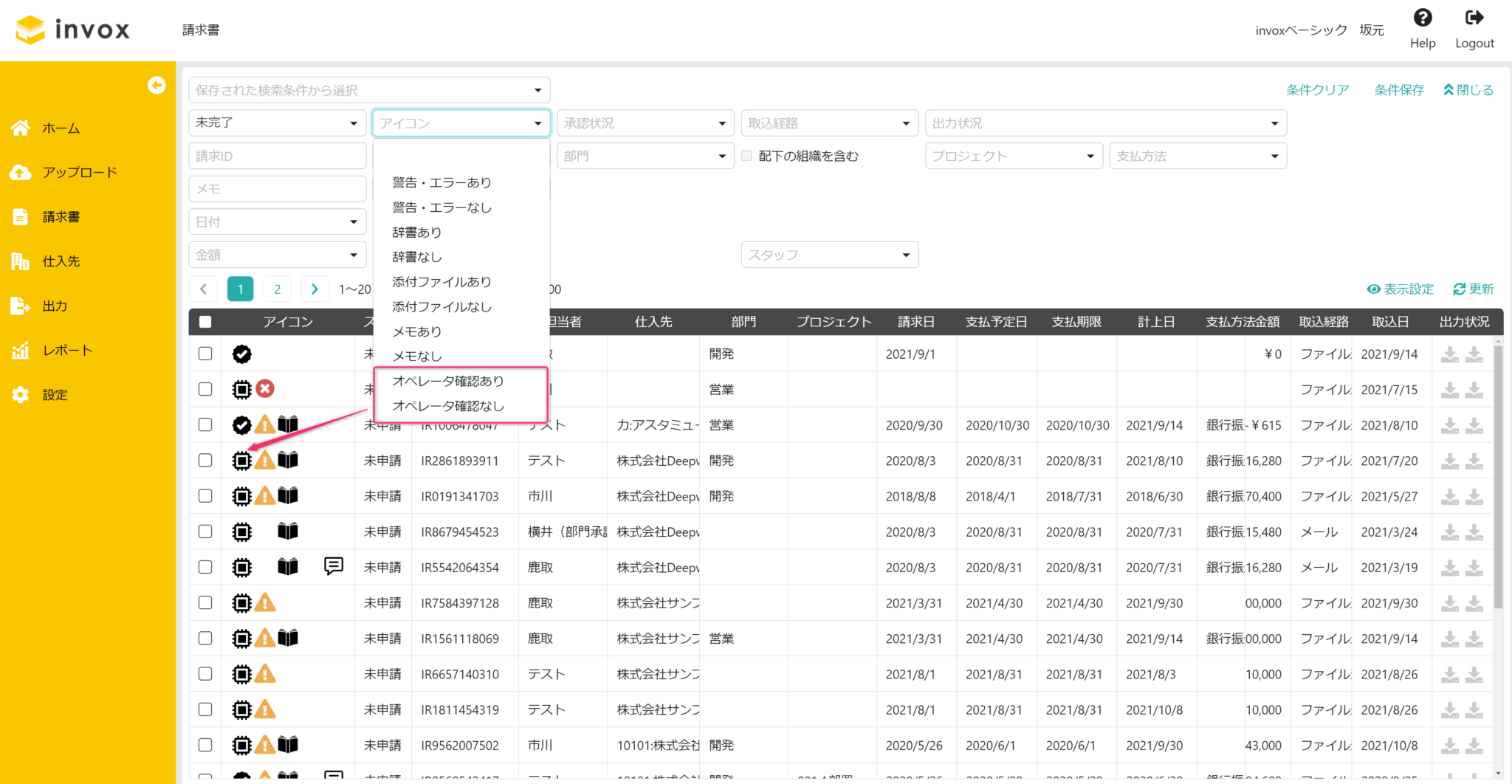
Task: Open 設定 via the gear icon
Action: click(20, 394)
